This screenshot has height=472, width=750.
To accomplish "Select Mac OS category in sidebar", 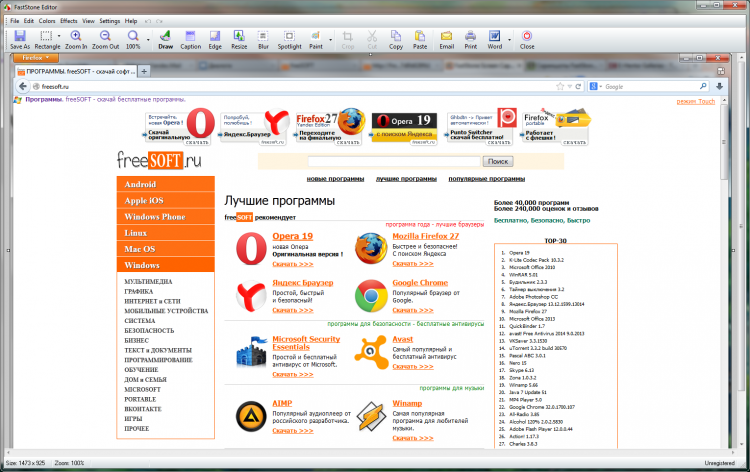I will click(x=165, y=249).
